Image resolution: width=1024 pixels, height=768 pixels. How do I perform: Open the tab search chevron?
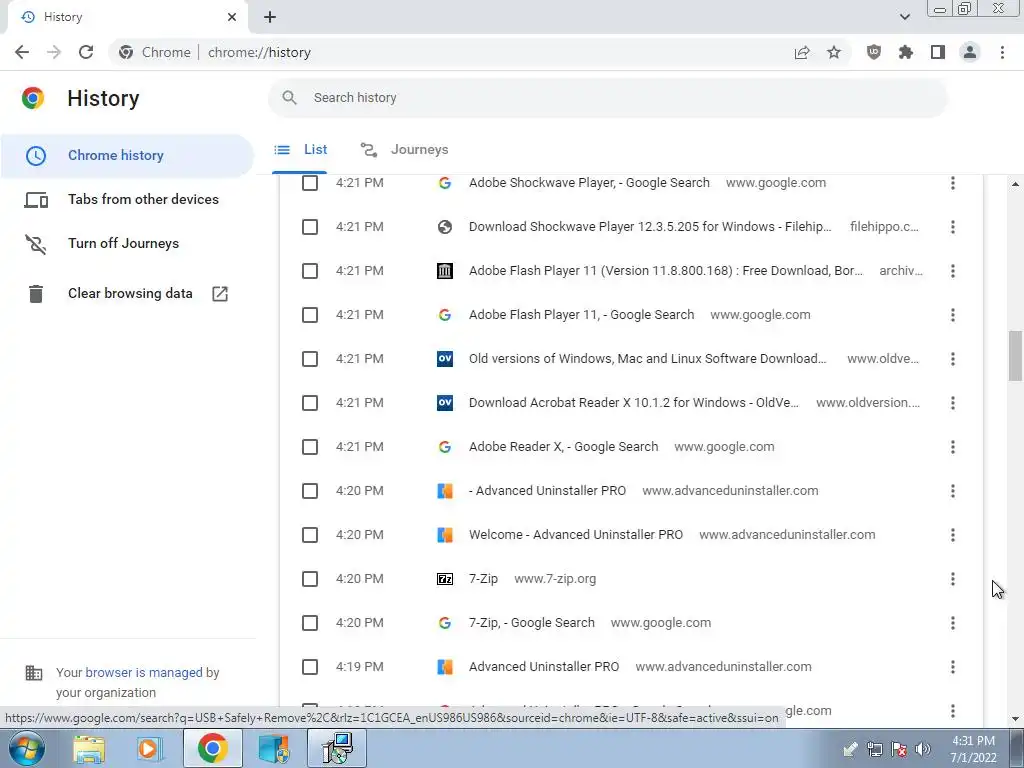(904, 17)
